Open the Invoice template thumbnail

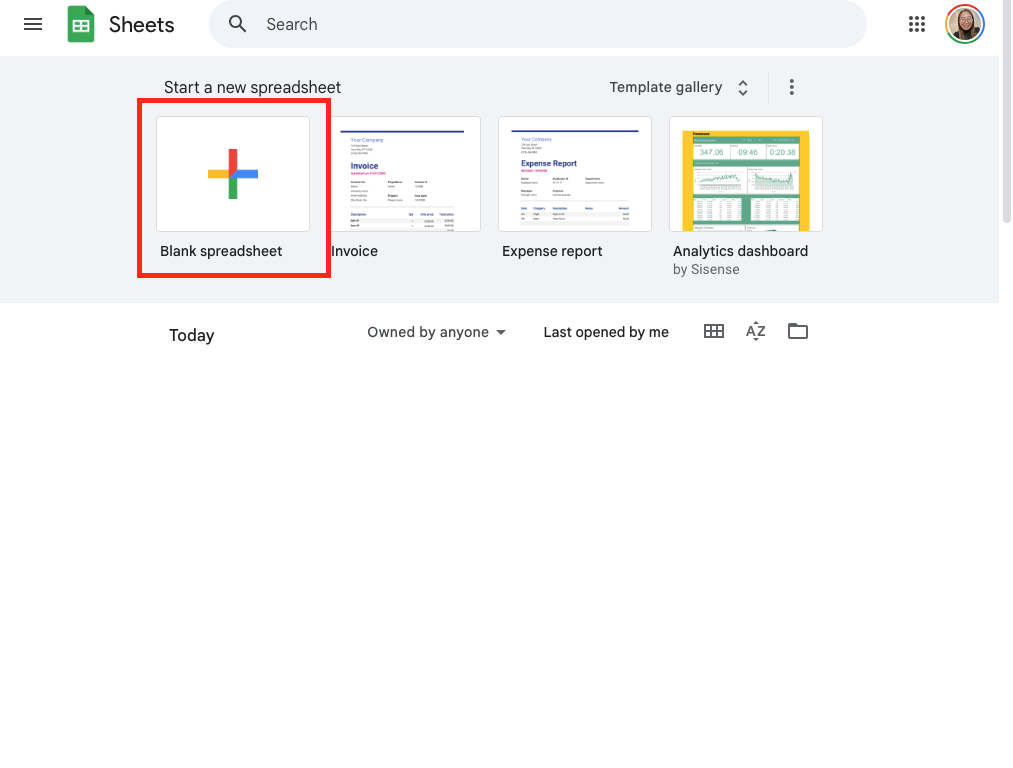[406, 174]
